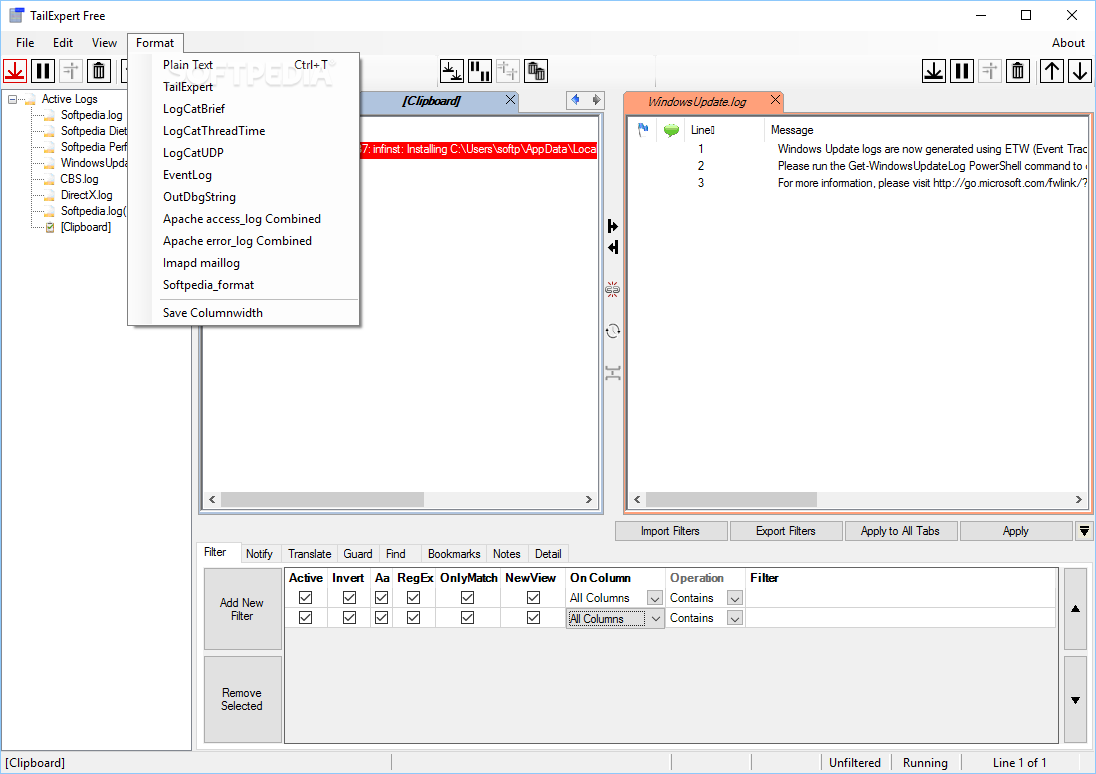Click the Remove Selected button
The width and height of the screenshot is (1096, 774).
243,699
